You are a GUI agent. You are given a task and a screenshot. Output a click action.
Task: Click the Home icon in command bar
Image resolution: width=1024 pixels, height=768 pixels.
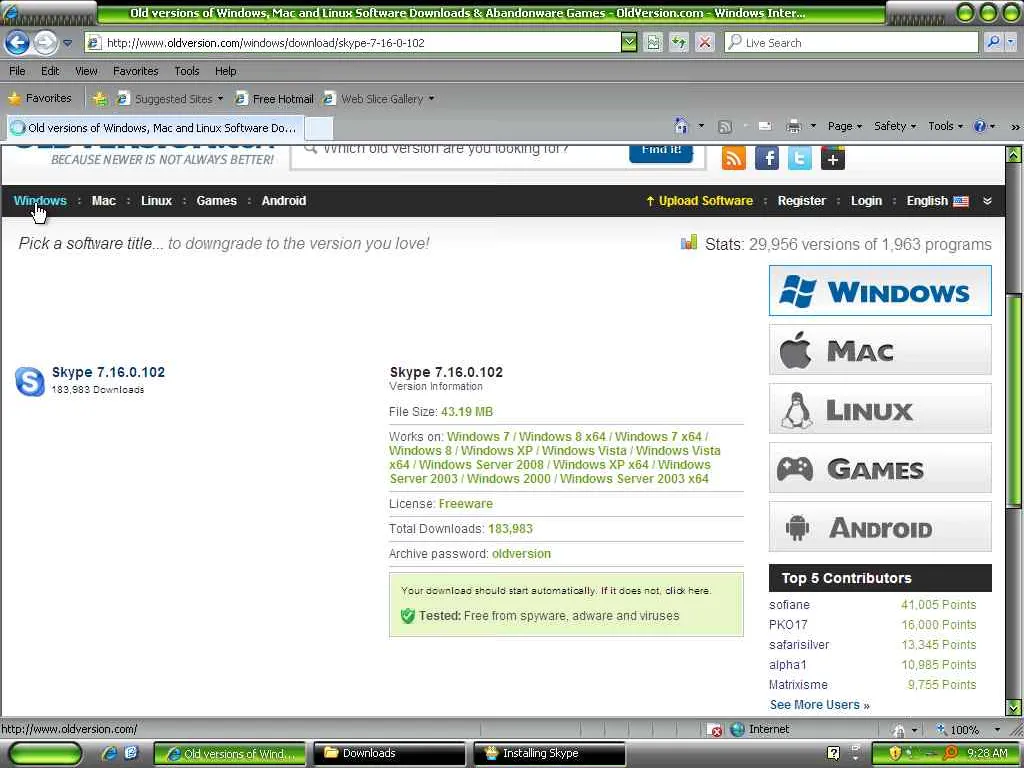point(681,126)
